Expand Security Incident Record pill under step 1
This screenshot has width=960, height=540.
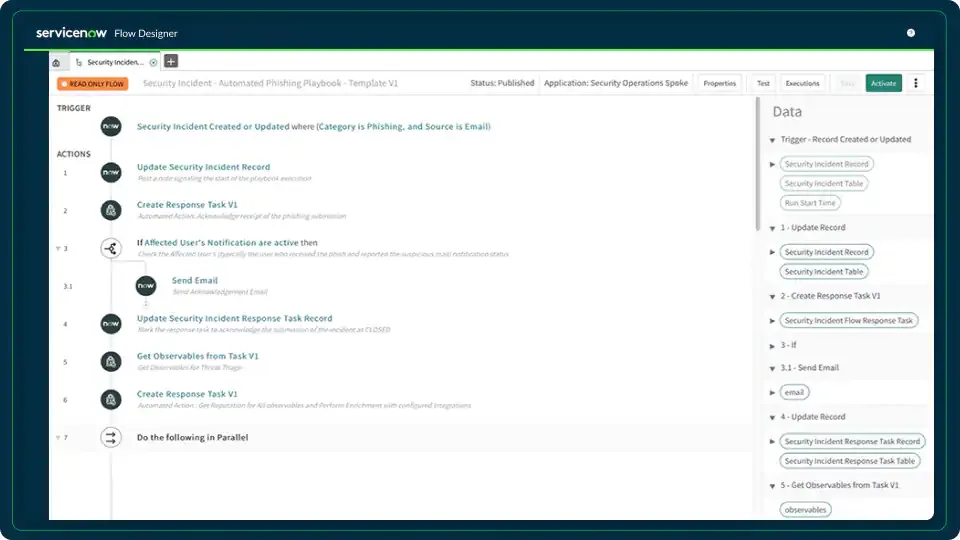772,252
